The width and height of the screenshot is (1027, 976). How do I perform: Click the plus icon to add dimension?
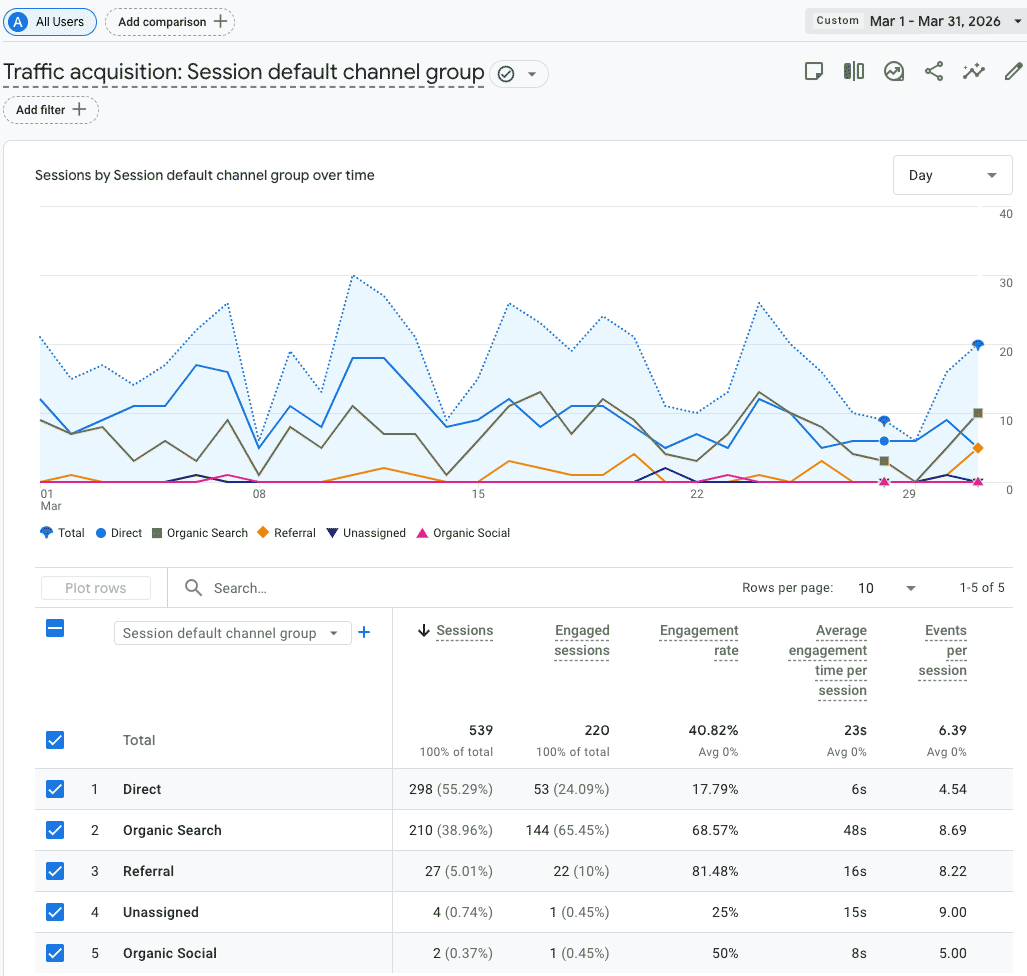click(364, 632)
